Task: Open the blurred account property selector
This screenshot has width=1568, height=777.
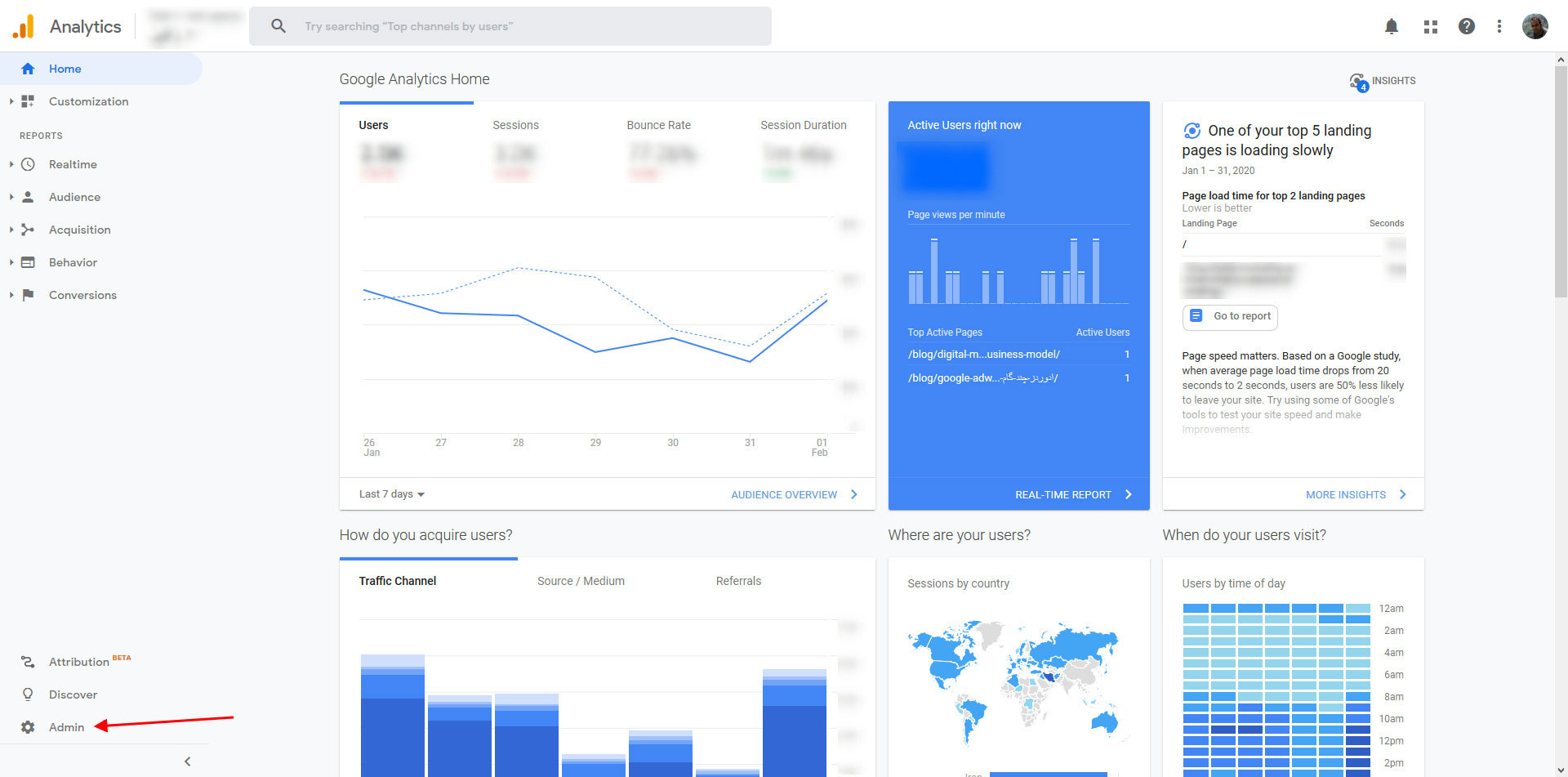Action: coord(195,26)
